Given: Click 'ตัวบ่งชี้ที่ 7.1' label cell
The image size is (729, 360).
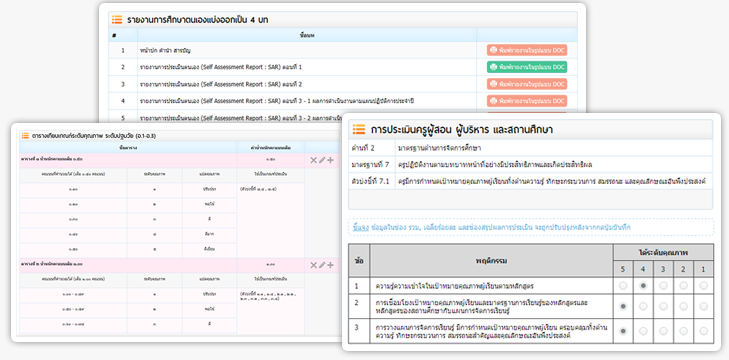Looking at the screenshot, I should coord(371,181).
